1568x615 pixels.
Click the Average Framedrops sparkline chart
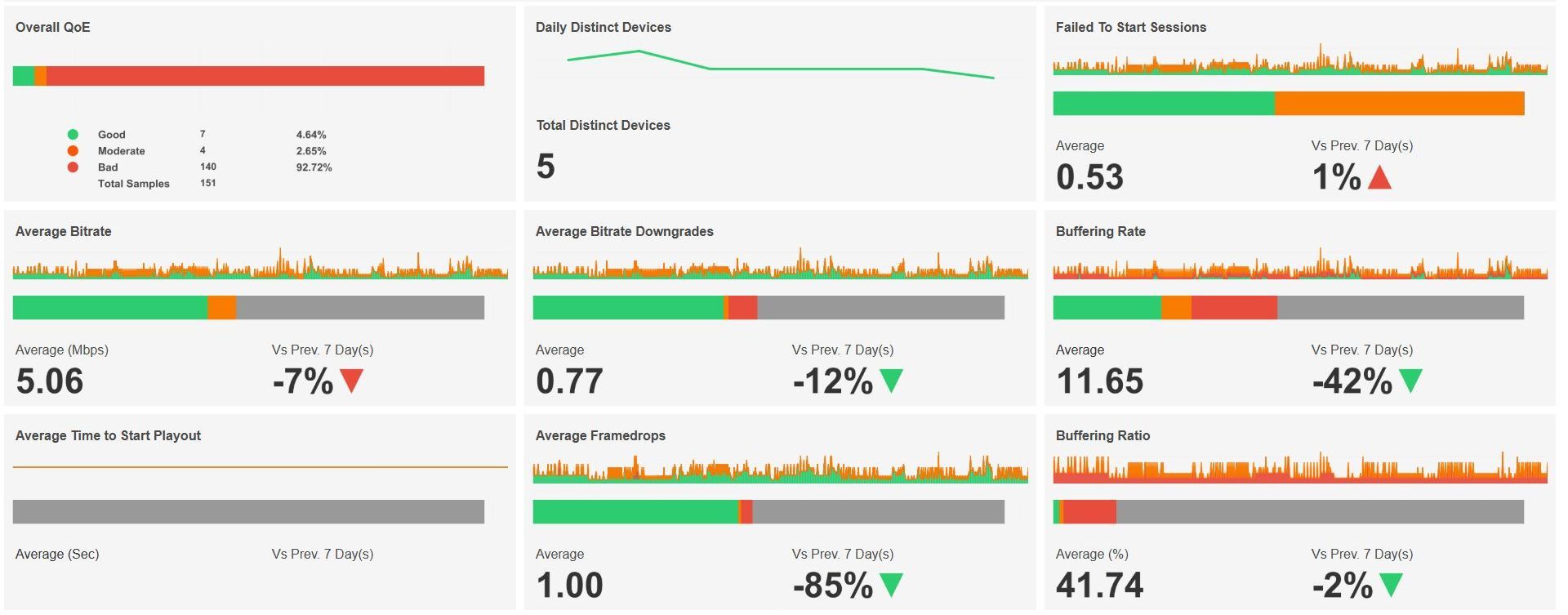(780, 470)
